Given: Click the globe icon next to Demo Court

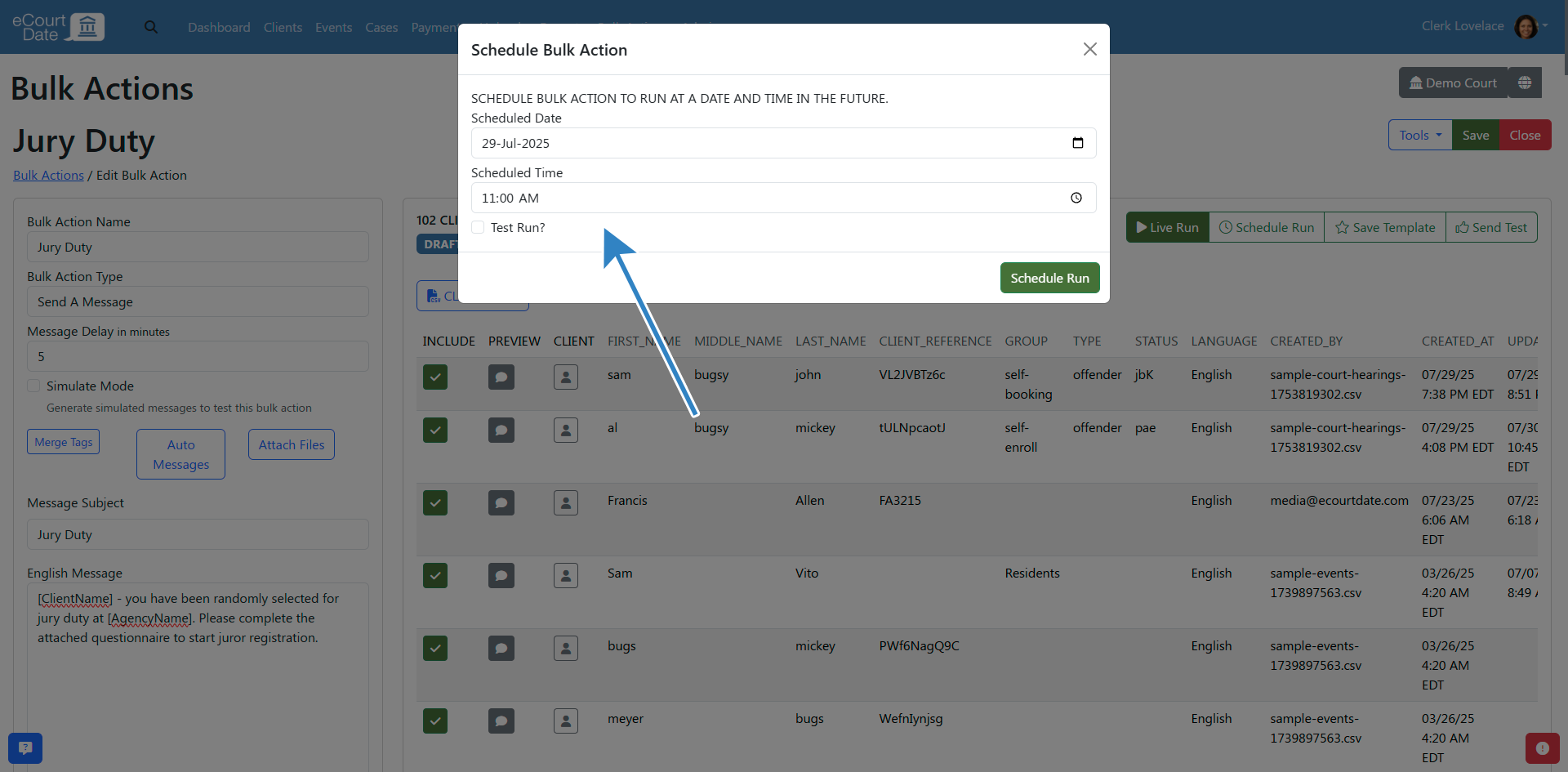Looking at the screenshot, I should [x=1525, y=83].
